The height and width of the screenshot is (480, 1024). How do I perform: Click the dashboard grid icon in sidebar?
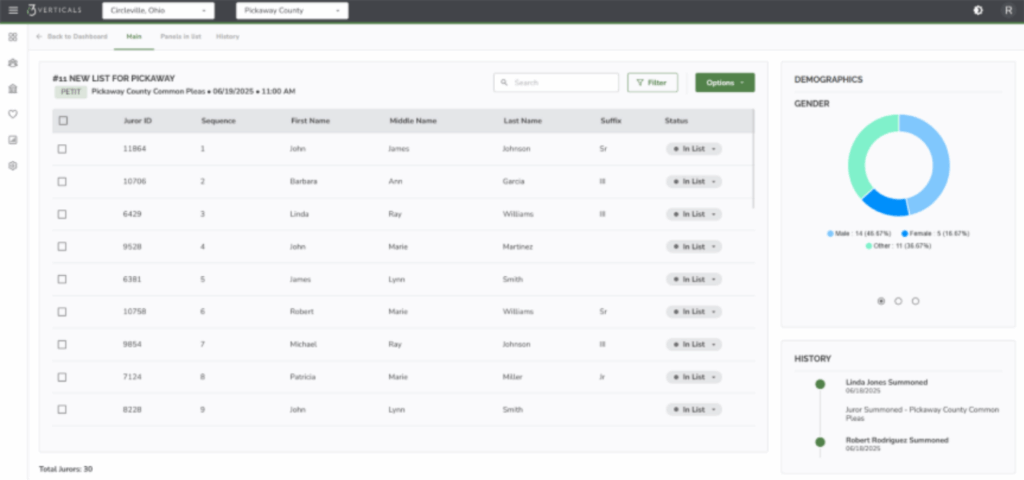[x=13, y=37]
